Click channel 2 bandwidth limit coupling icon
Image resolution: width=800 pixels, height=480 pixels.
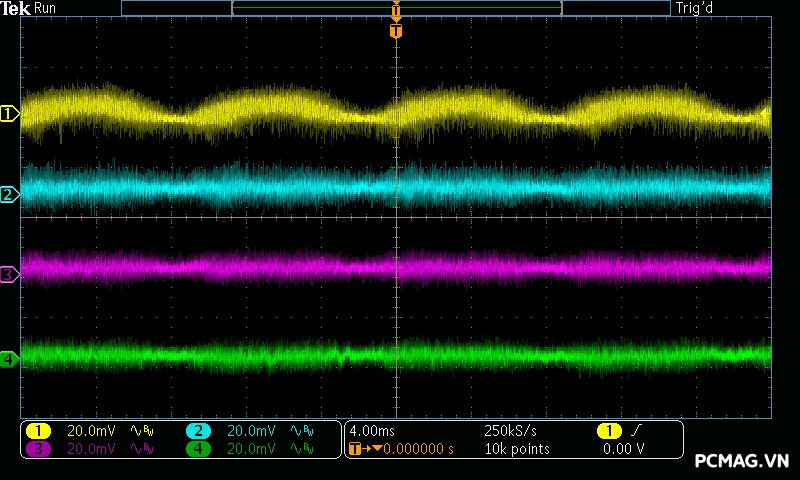point(300,430)
